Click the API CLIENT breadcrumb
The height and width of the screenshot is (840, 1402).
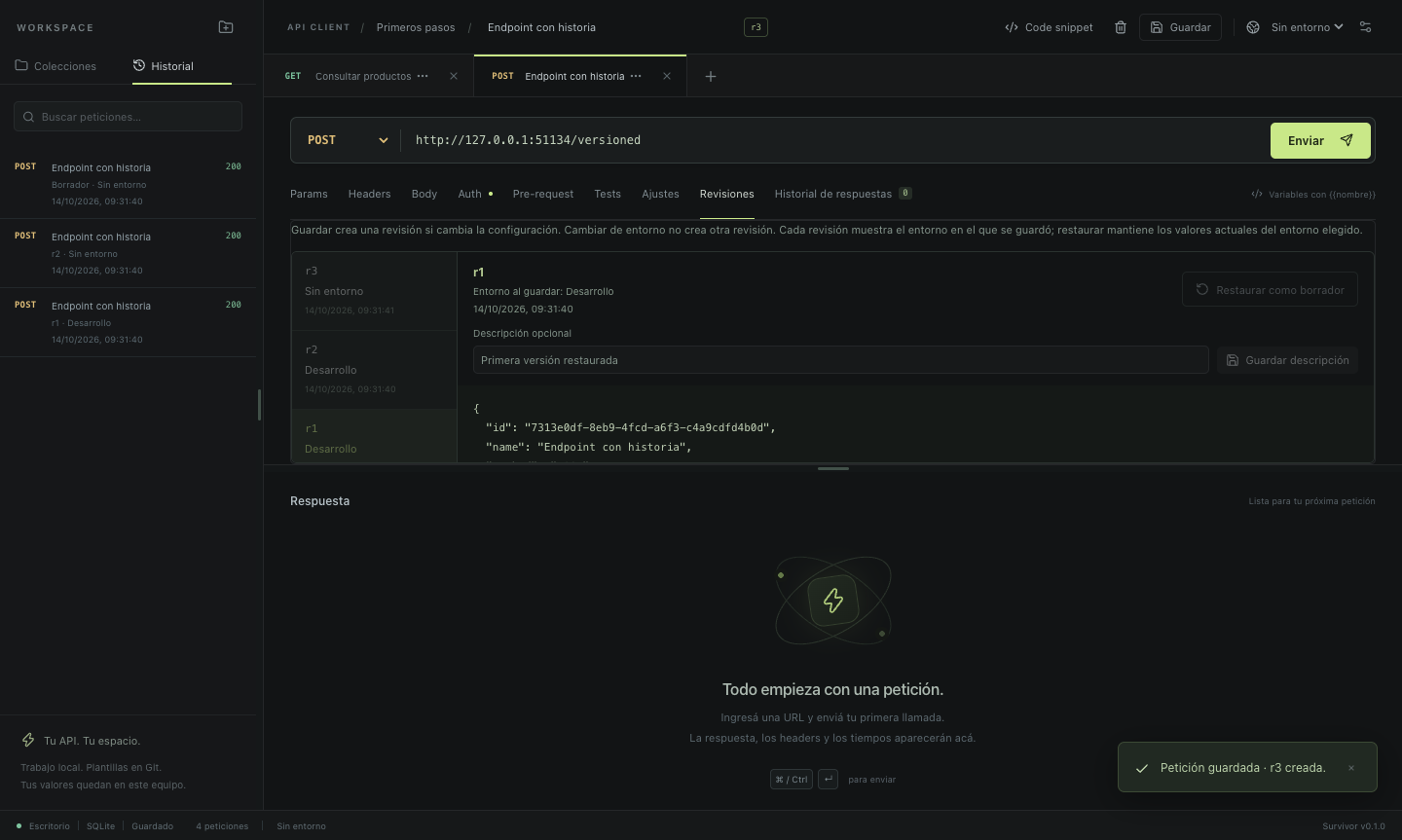tap(318, 27)
